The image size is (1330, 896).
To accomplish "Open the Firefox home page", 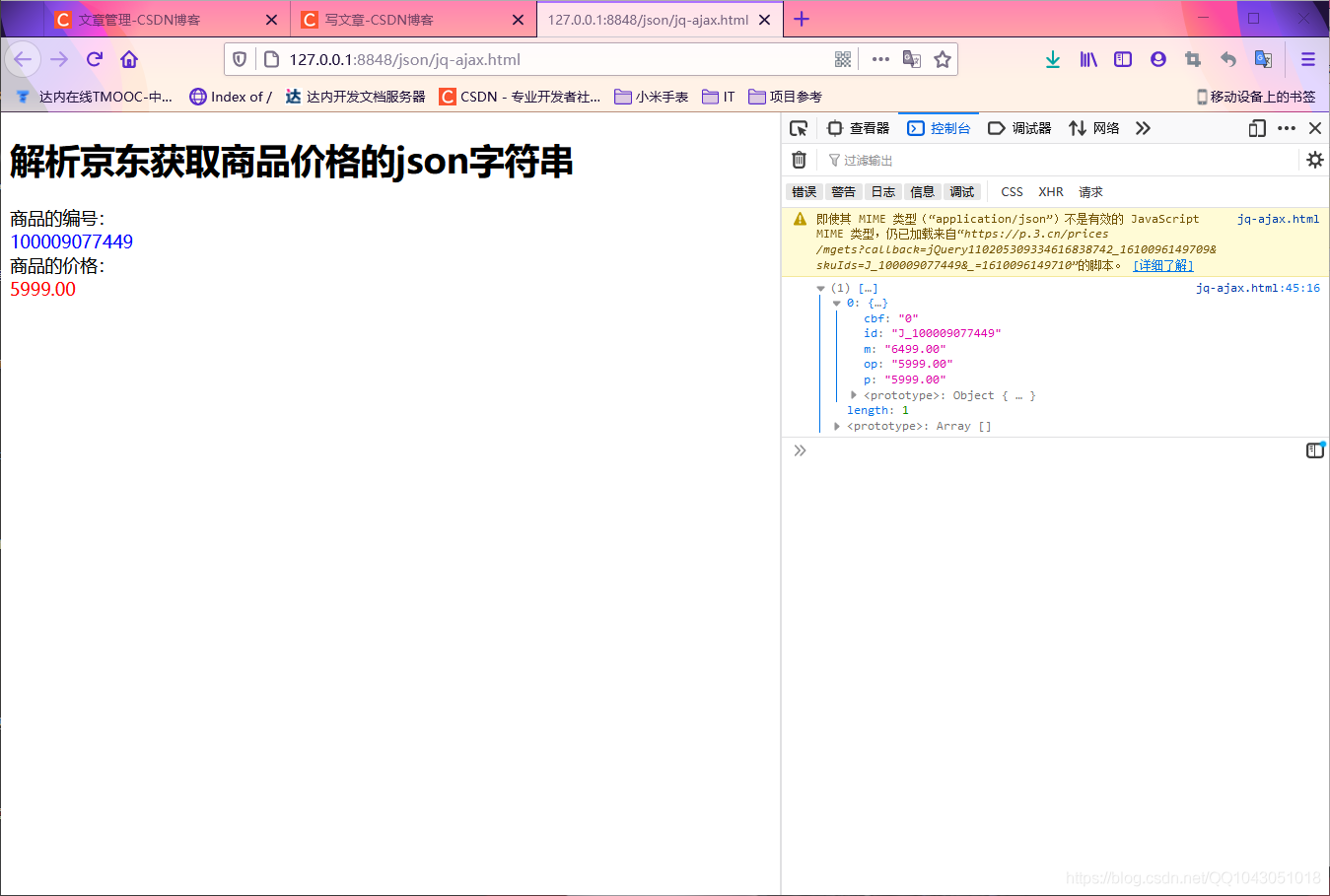I will [x=129, y=59].
